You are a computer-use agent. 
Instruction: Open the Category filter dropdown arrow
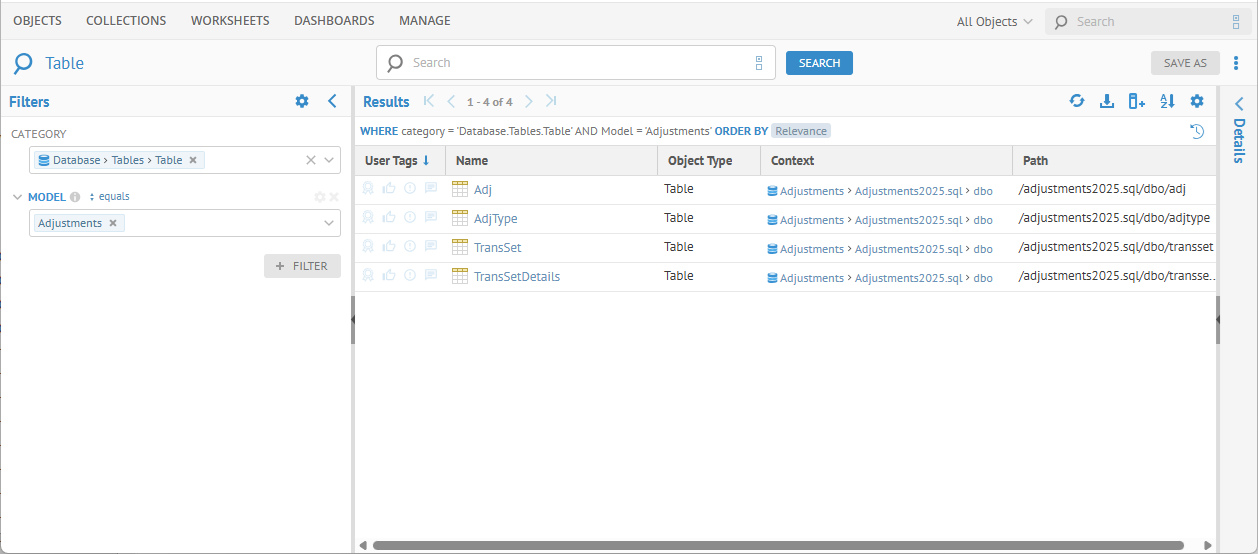tap(329, 160)
